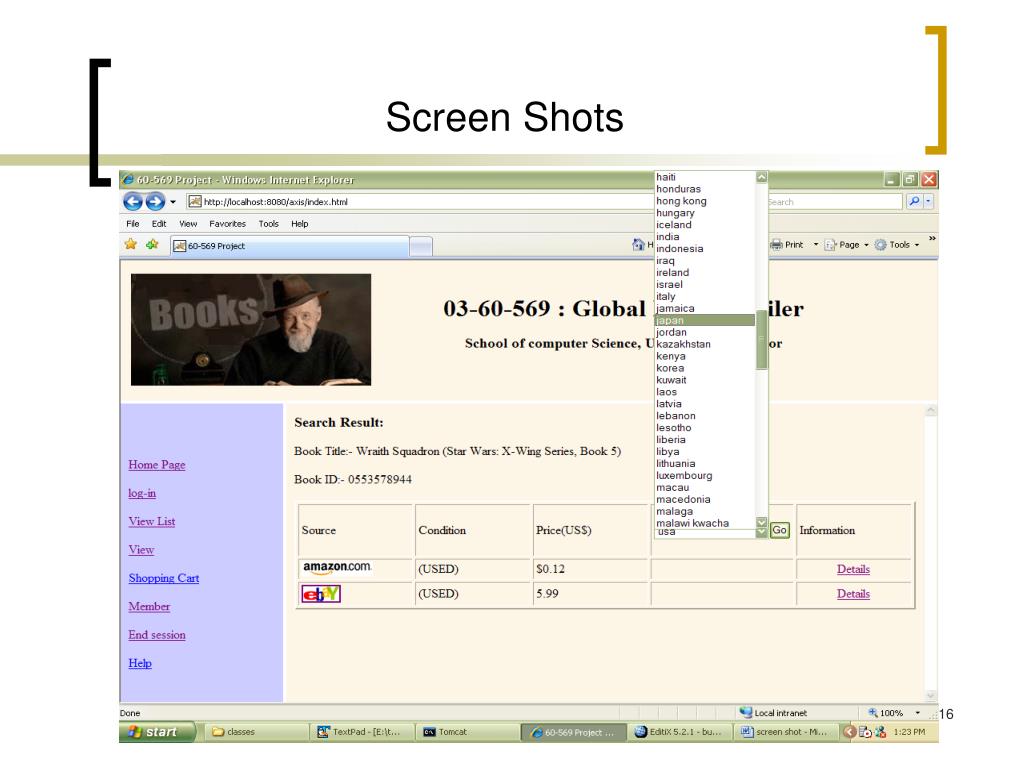Click the system tray clock 1:23 PM

pos(909,732)
